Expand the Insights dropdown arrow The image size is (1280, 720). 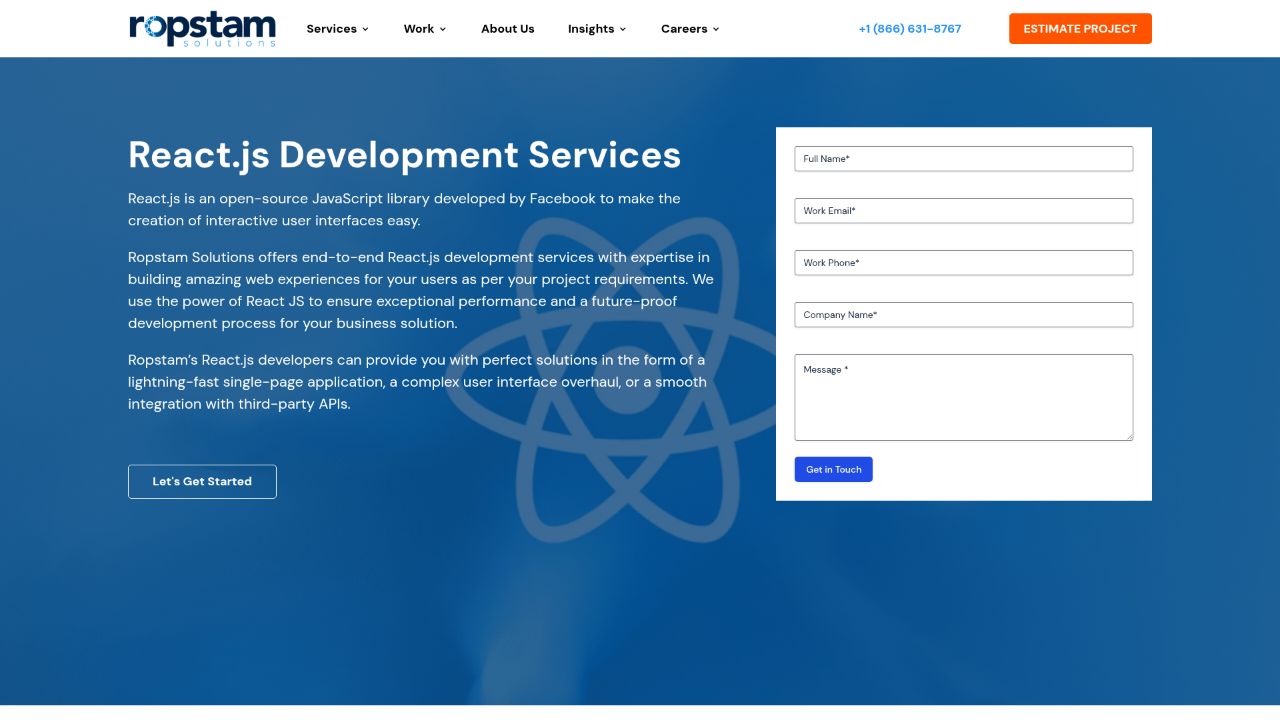click(623, 29)
